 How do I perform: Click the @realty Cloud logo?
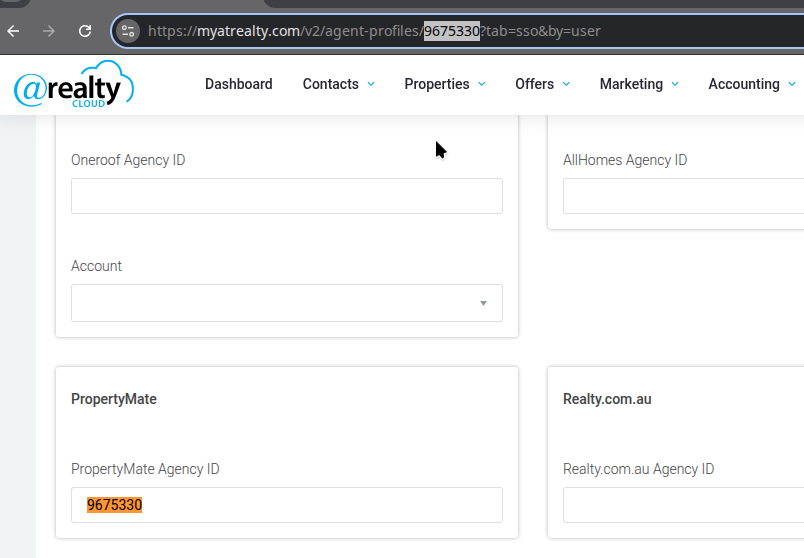[x=74, y=85]
